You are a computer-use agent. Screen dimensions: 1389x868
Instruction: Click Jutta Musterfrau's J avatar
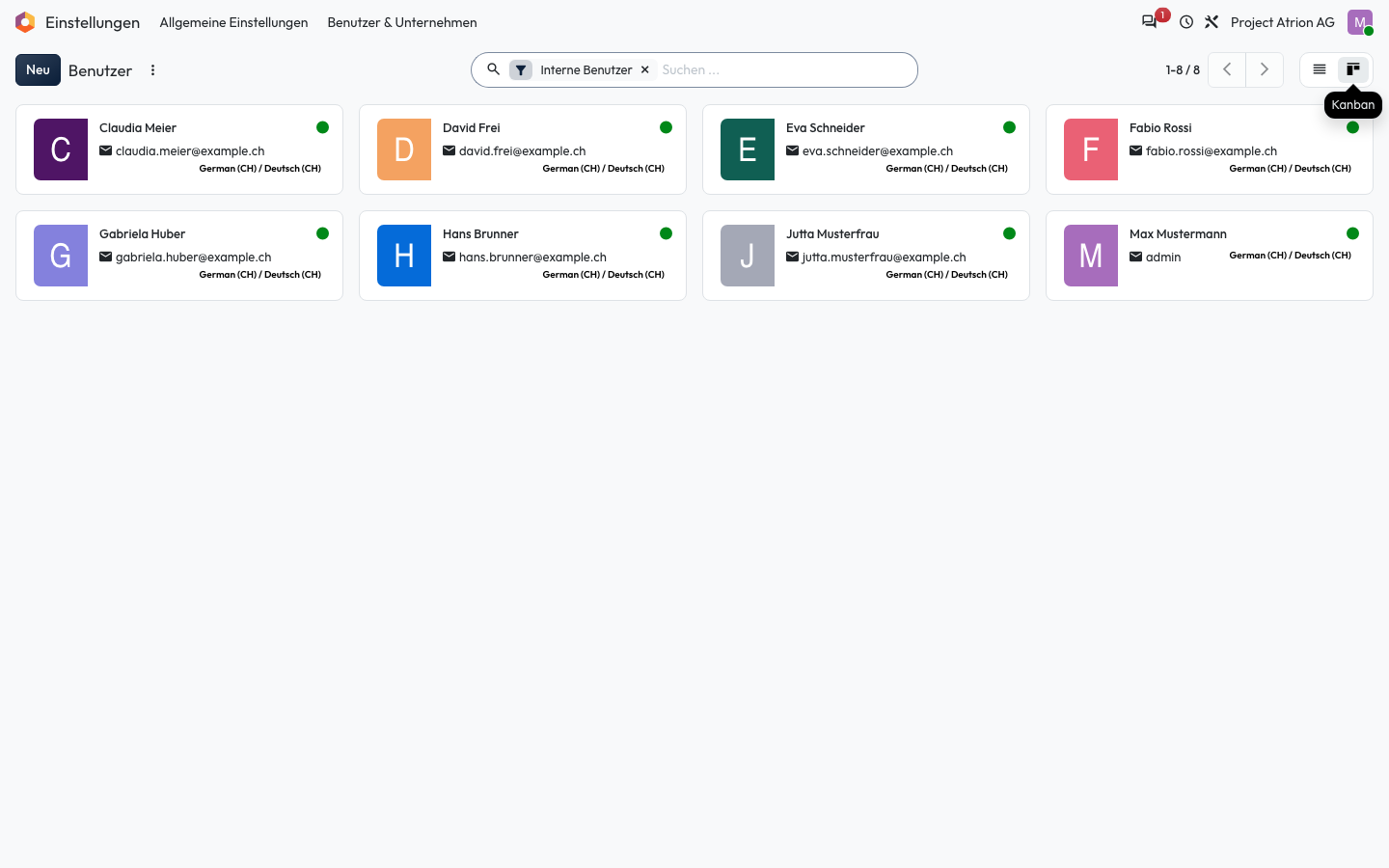pos(748,256)
